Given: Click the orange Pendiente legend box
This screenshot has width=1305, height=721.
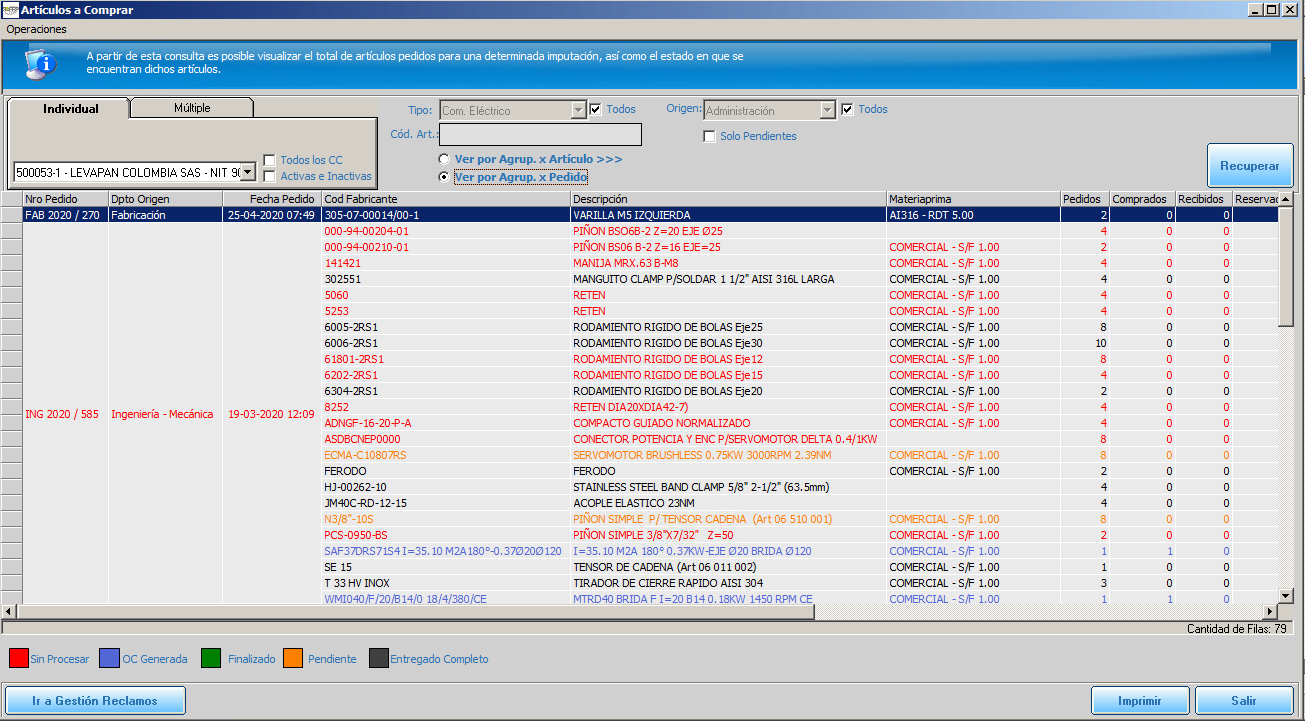Looking at the screenshot, I should click(x=292, y=659).
